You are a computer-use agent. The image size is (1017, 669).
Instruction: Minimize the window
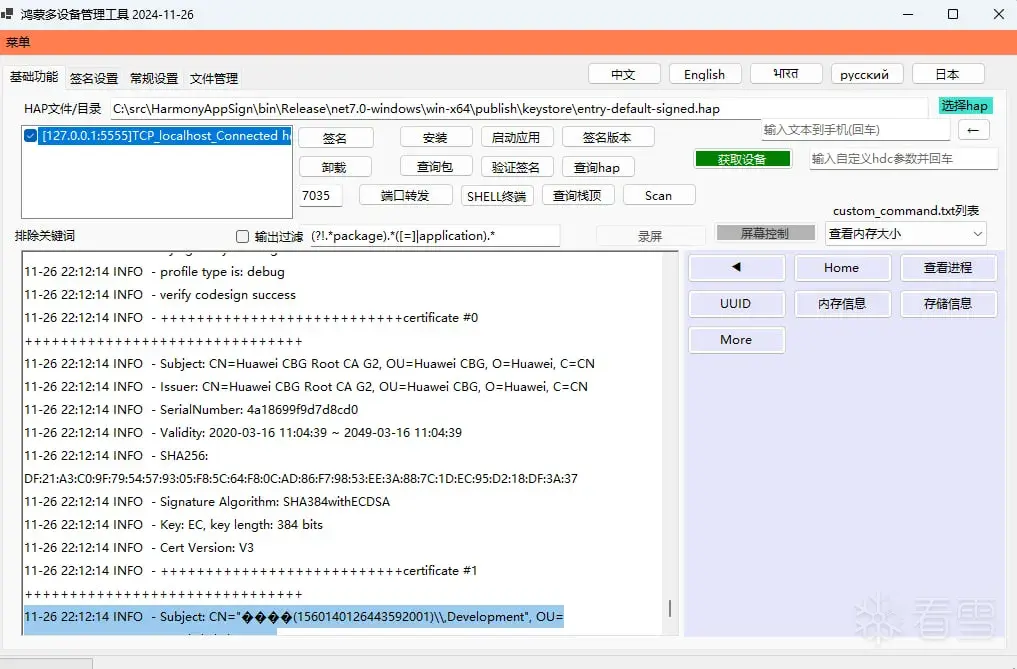pyautogui.click(x=908, y=14)
